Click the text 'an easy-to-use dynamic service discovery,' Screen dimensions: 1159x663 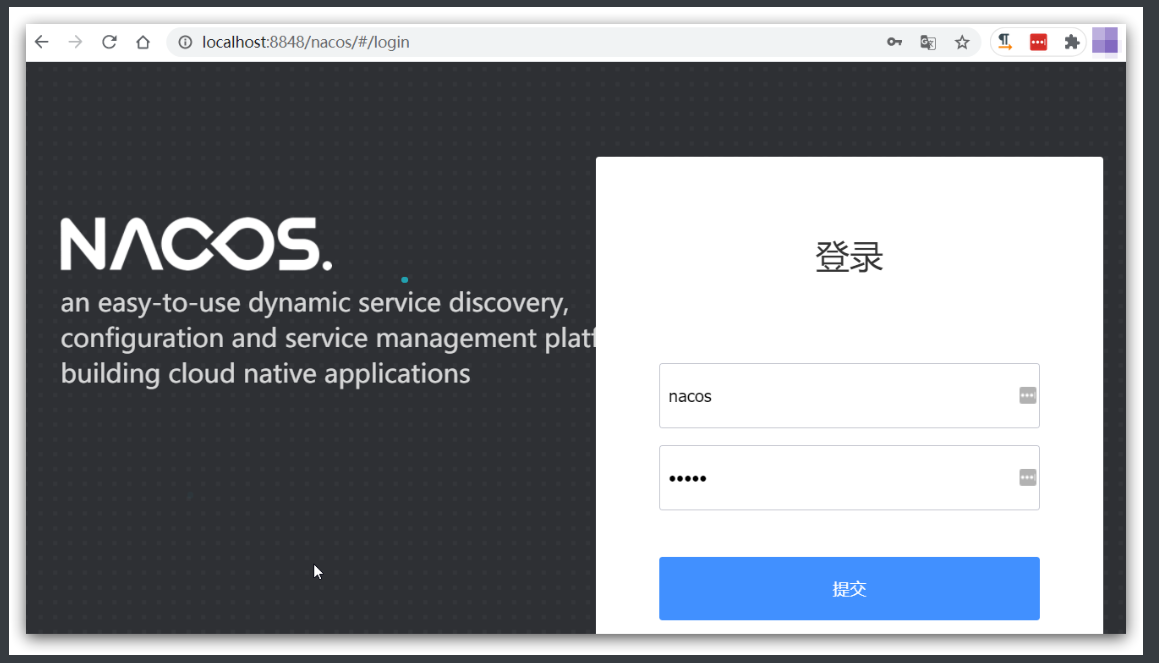[x=315, y=303]
